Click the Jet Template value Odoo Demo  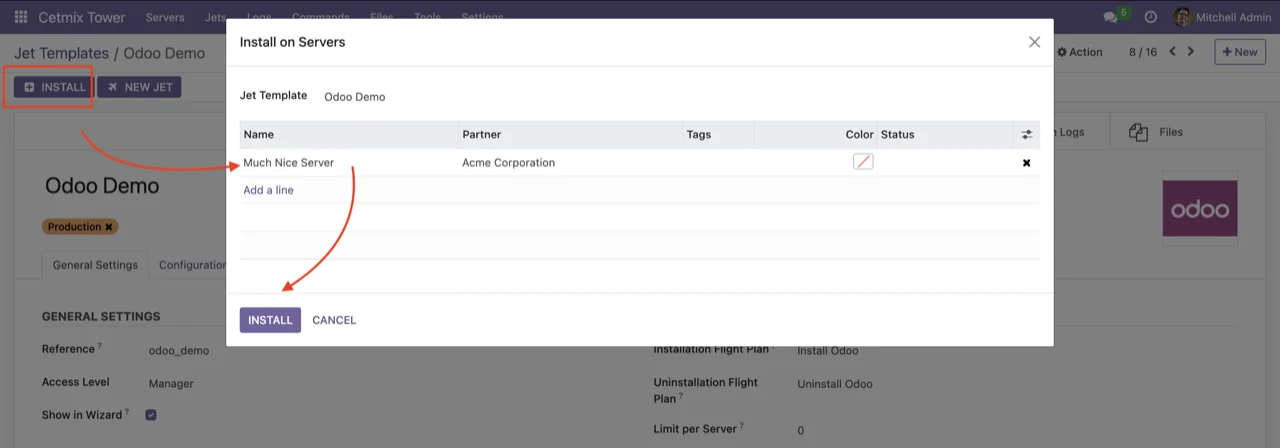pos(355,97)
